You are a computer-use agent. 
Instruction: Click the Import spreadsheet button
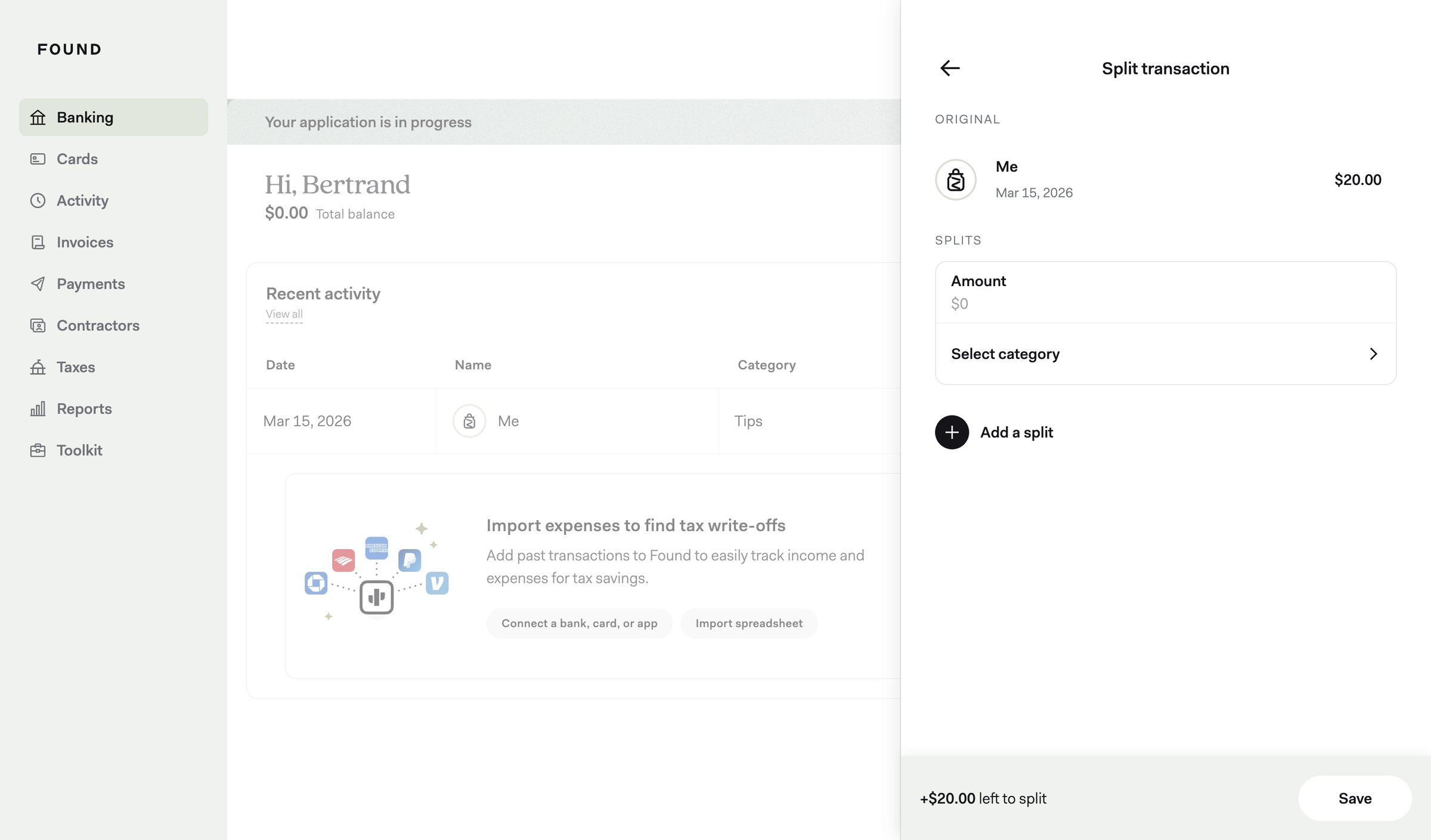pyautogui.click(x=748, y=624)
